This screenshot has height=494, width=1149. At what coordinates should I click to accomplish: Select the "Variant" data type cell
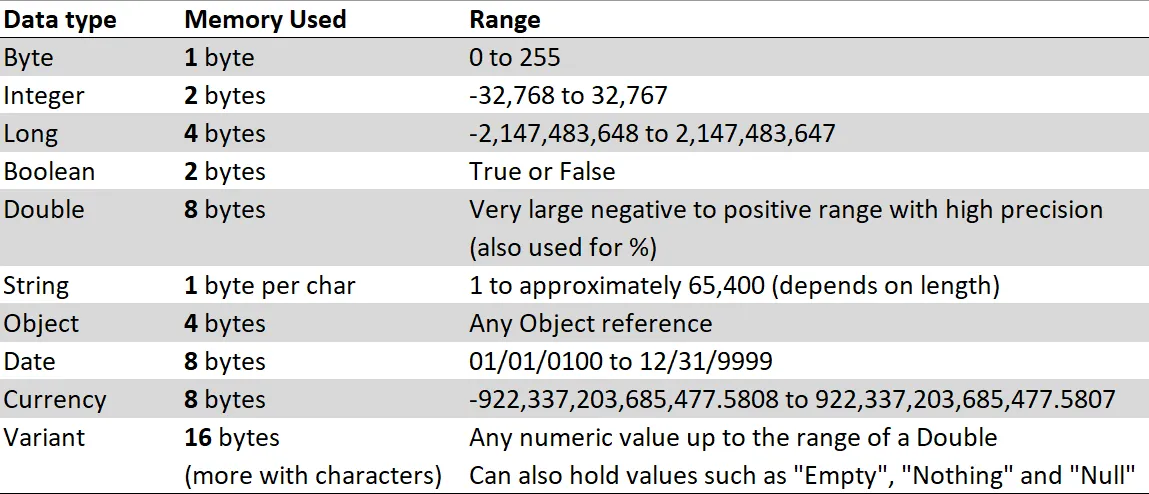coord(45,438)
